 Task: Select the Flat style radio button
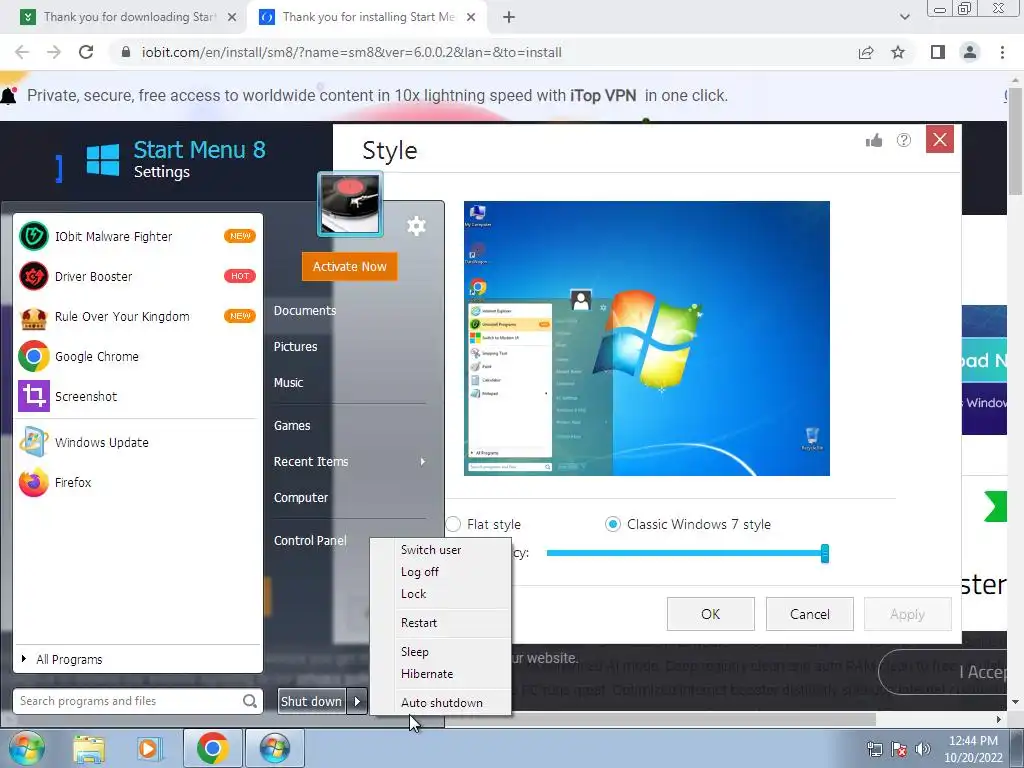(453, 524)
